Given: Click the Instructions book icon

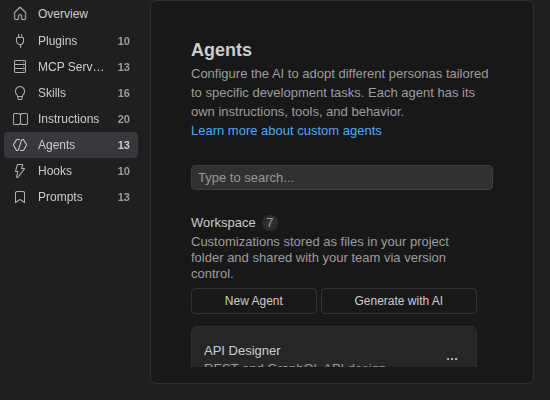Looking at the screenshot, I should pyautogui.click(x=20, y=119).
